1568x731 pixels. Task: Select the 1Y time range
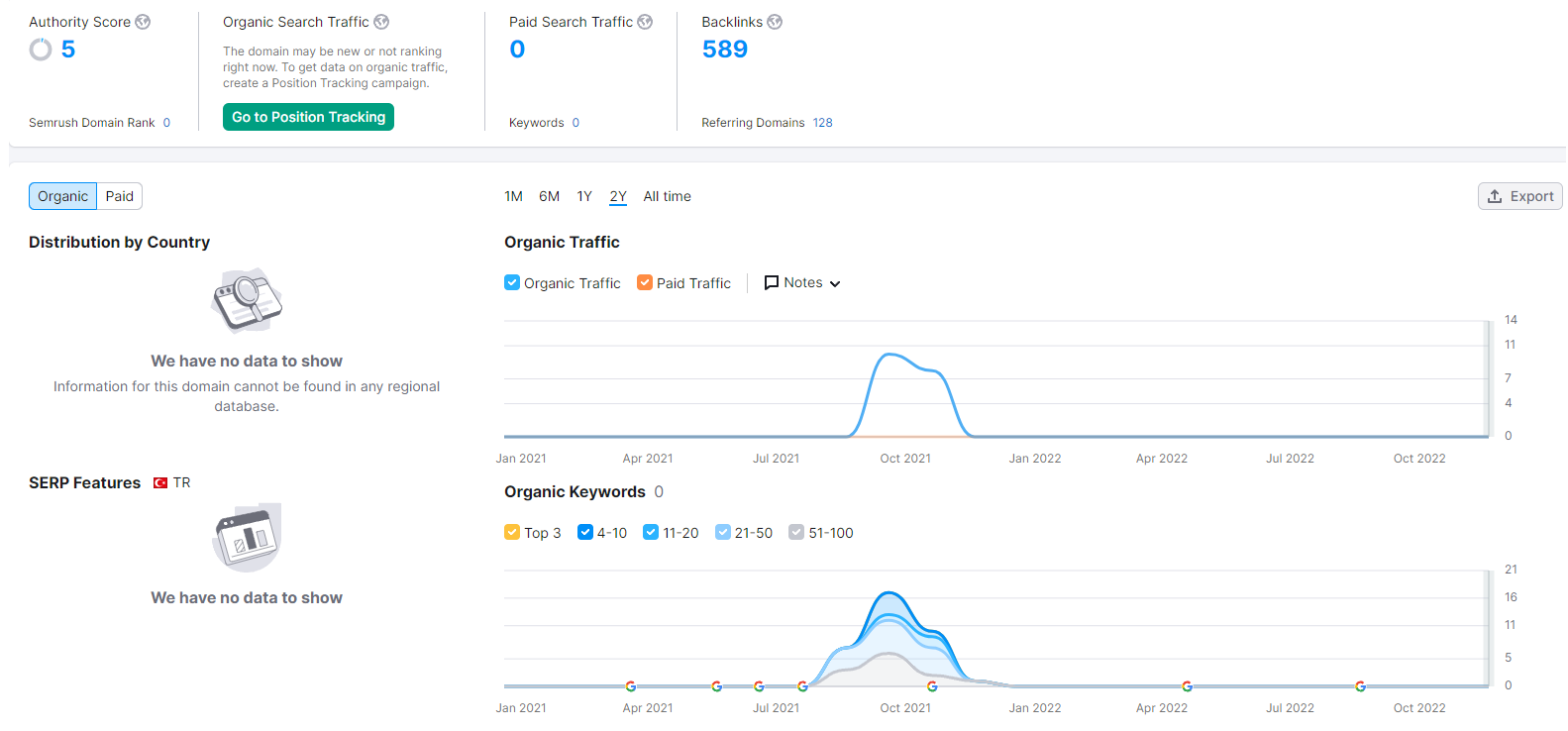(584, 196)
